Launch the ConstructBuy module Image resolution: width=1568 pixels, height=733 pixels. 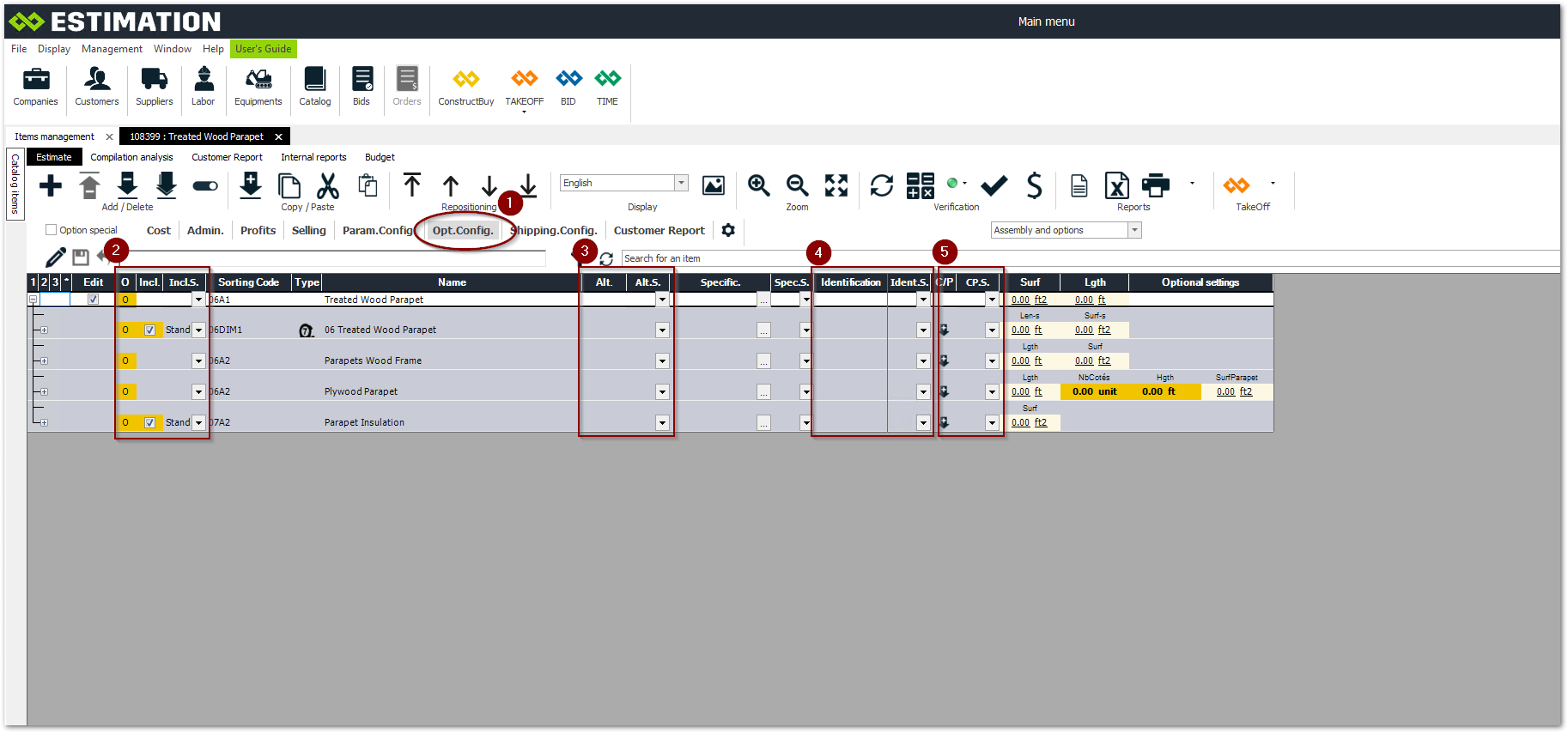pos(465,80)
